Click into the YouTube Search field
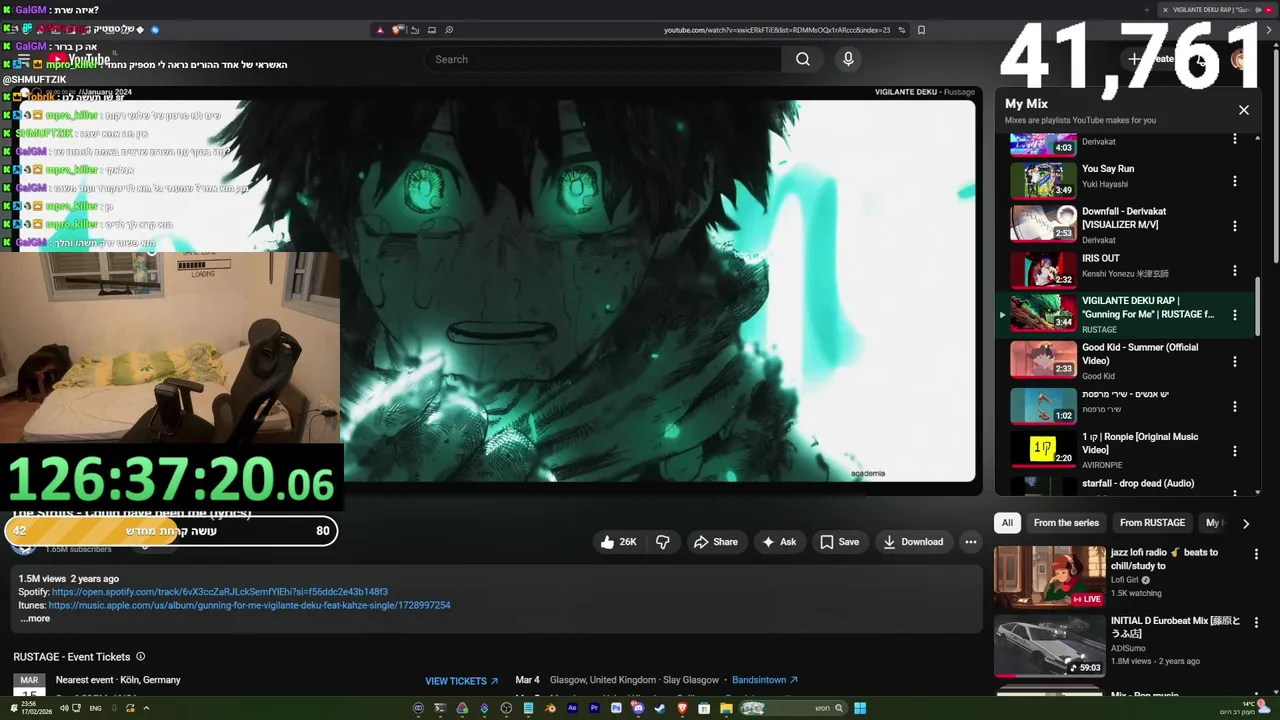The image size is (1280, 720). pyautogui.click(x=604, y=59)
